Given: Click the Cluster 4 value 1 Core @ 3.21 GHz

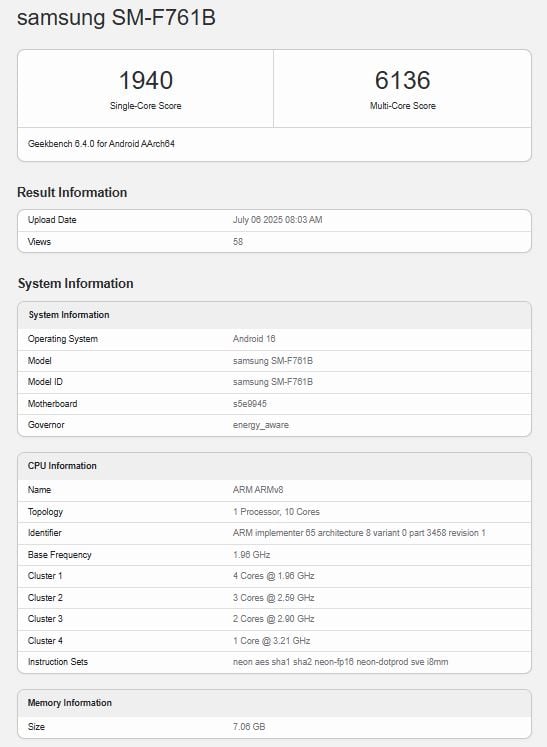Looking at the screenshot, I should [x=272, y=641].
